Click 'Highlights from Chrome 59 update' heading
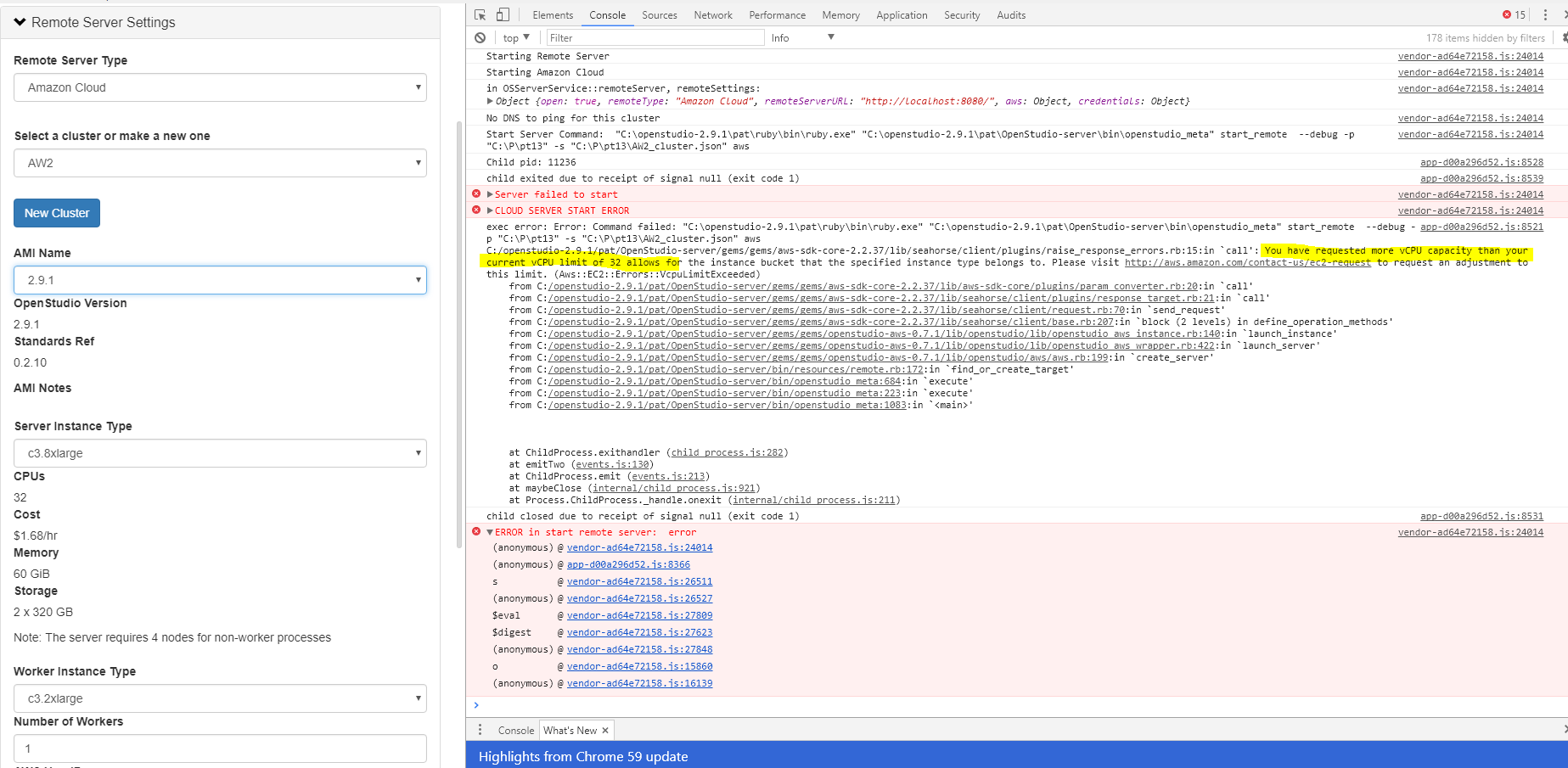This screenshot has height=768, width=1568. tap(583, 756)
